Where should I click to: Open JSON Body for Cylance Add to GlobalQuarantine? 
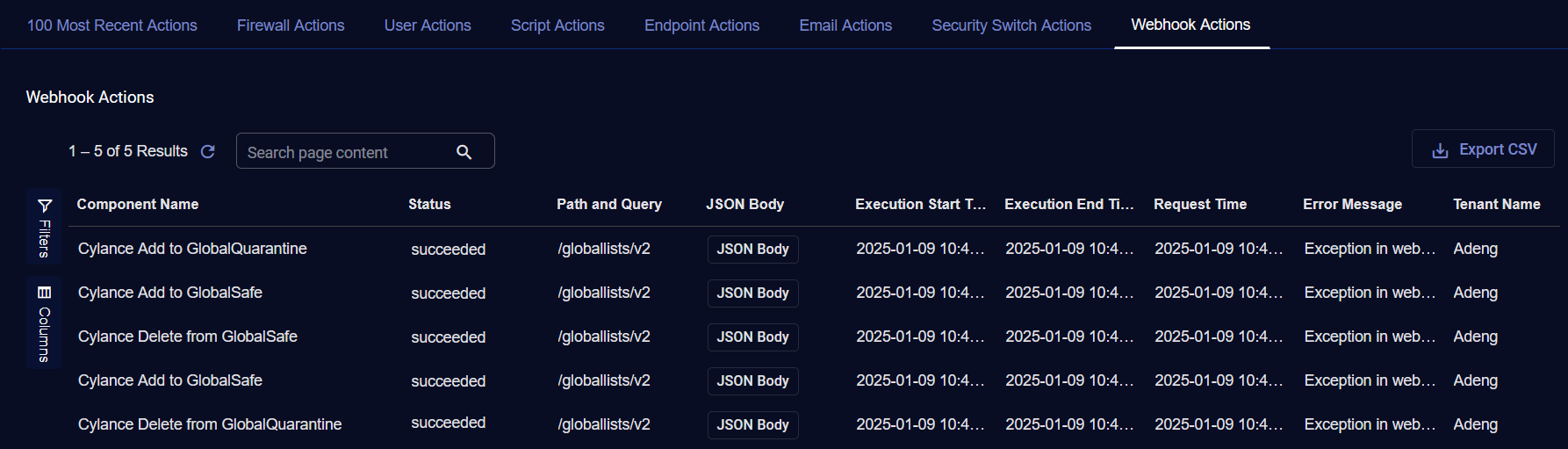click(x=753, y=249)
